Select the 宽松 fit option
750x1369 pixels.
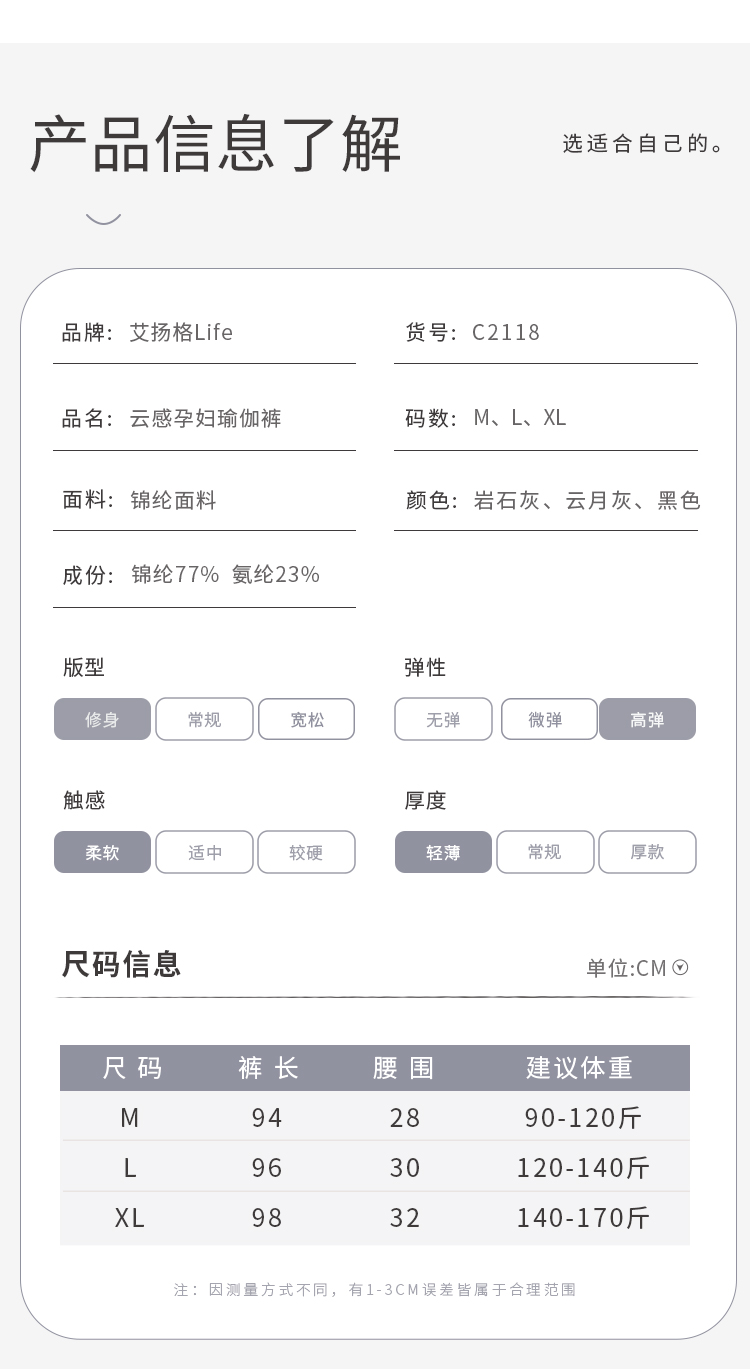tap(307, 719)
